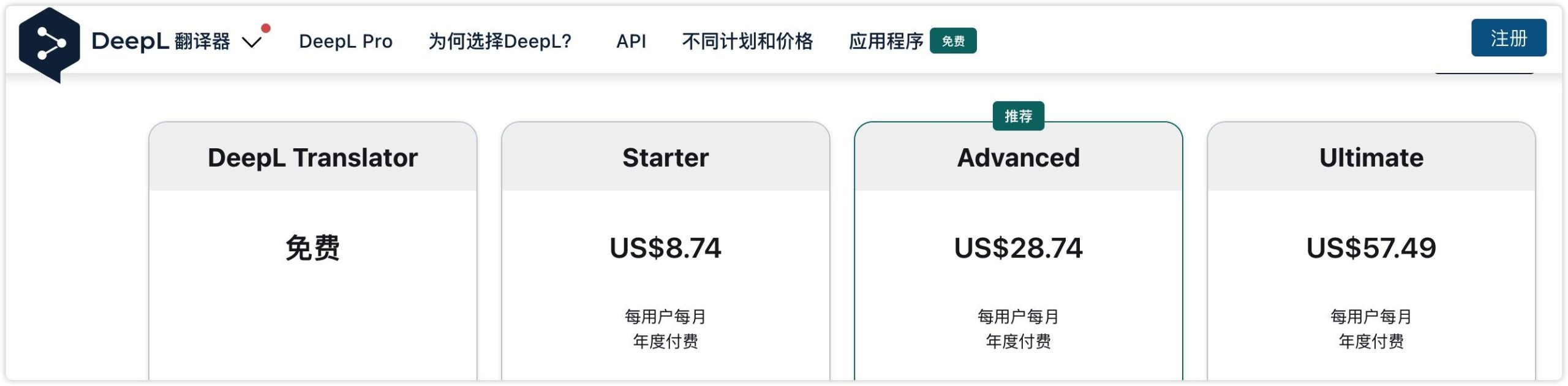Select the Advanced plan header
The height and width of the screenshot is (386, 1568).
[x=1018, y=157]
